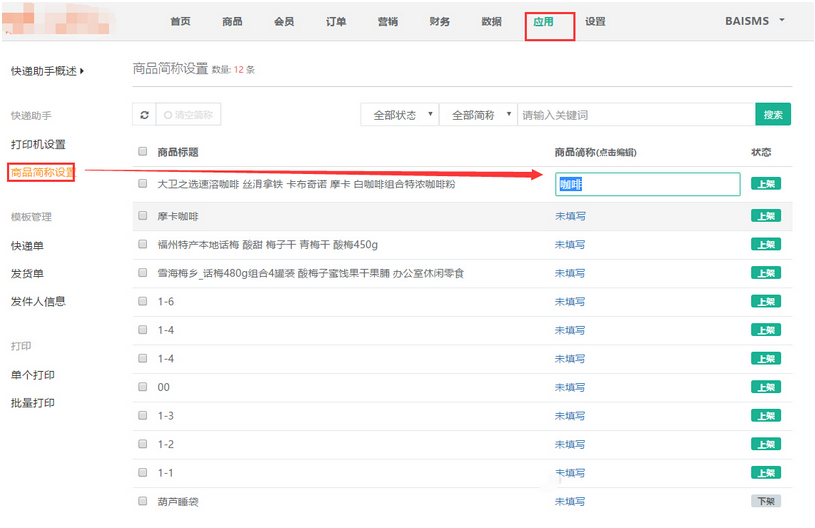Screen dimensions: 815x528
Task: Focus the 请输入关键词 search field
Action: point(635,115)
